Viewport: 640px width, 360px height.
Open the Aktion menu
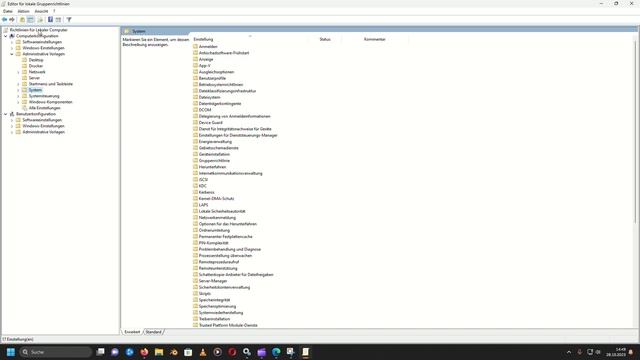tap(23, 11)
